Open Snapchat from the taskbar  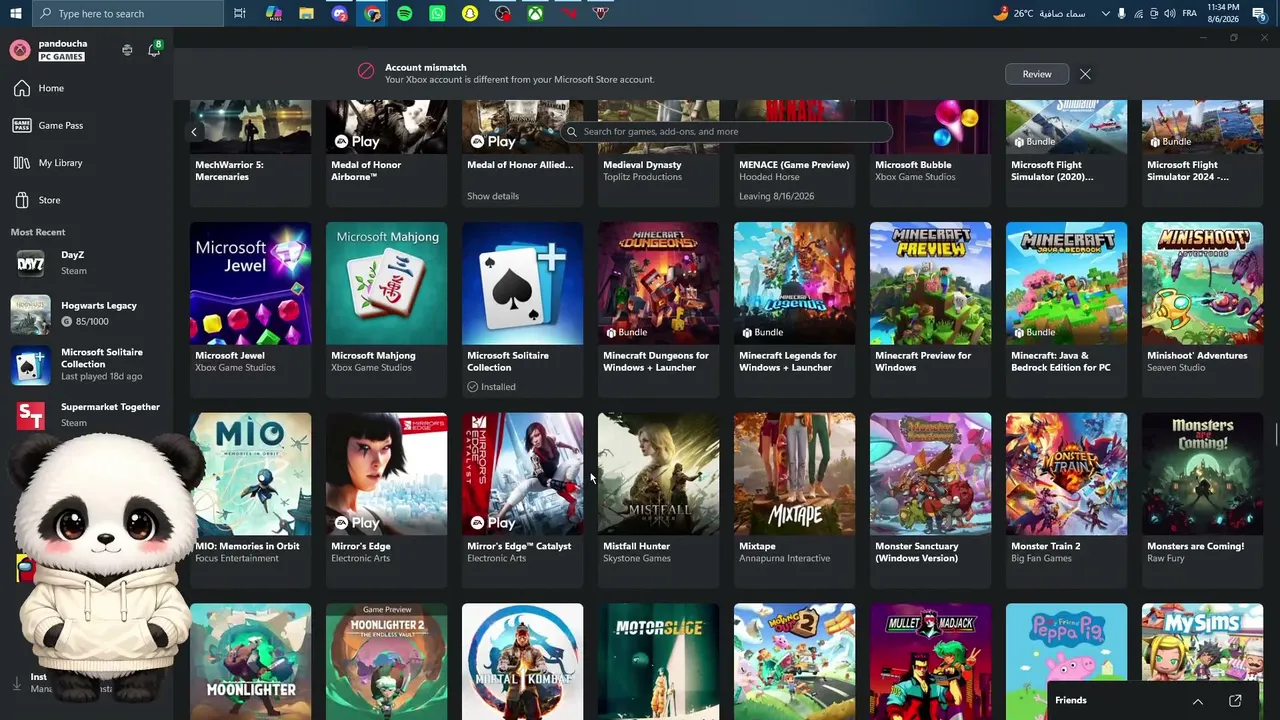pyautogui.click(x=470, y=13)
